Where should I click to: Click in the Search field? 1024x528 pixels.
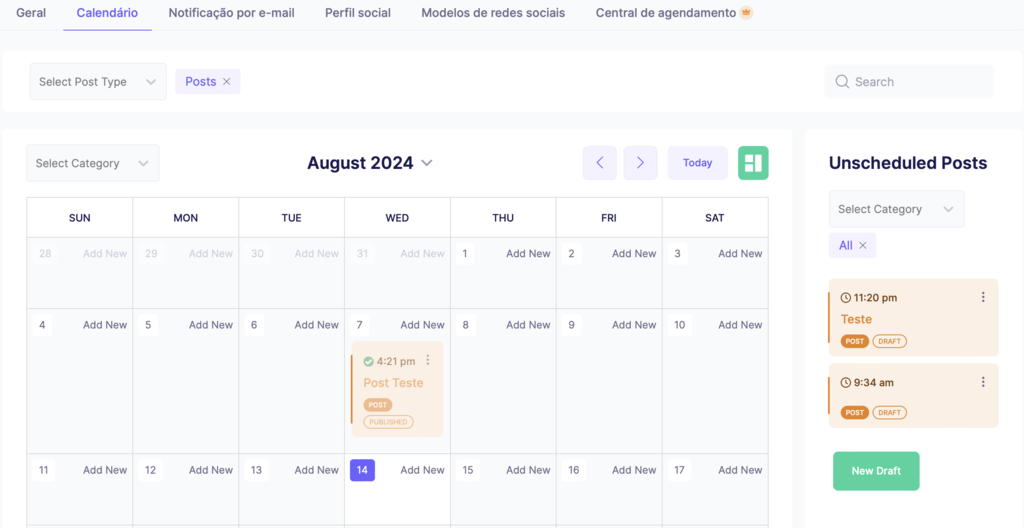pyautogui.click(x=910, y=82)
